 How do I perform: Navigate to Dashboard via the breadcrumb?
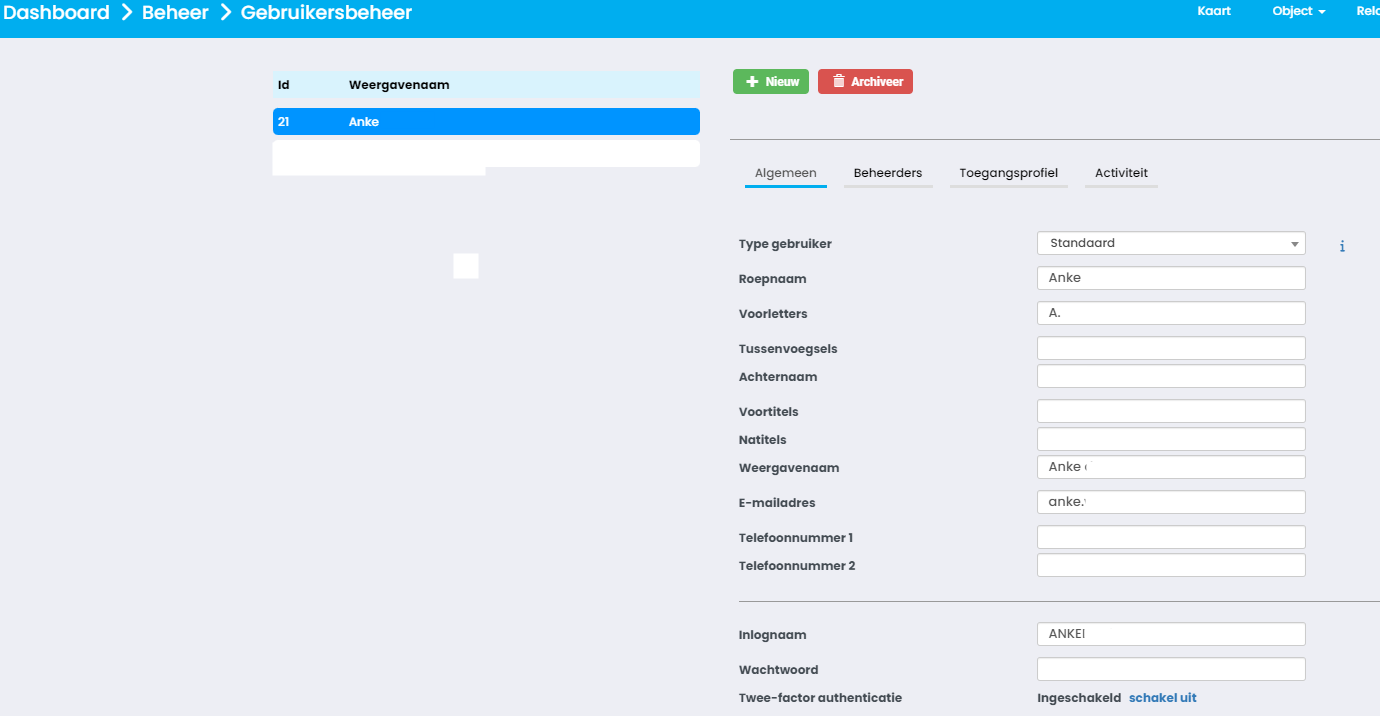pos(57,12)
